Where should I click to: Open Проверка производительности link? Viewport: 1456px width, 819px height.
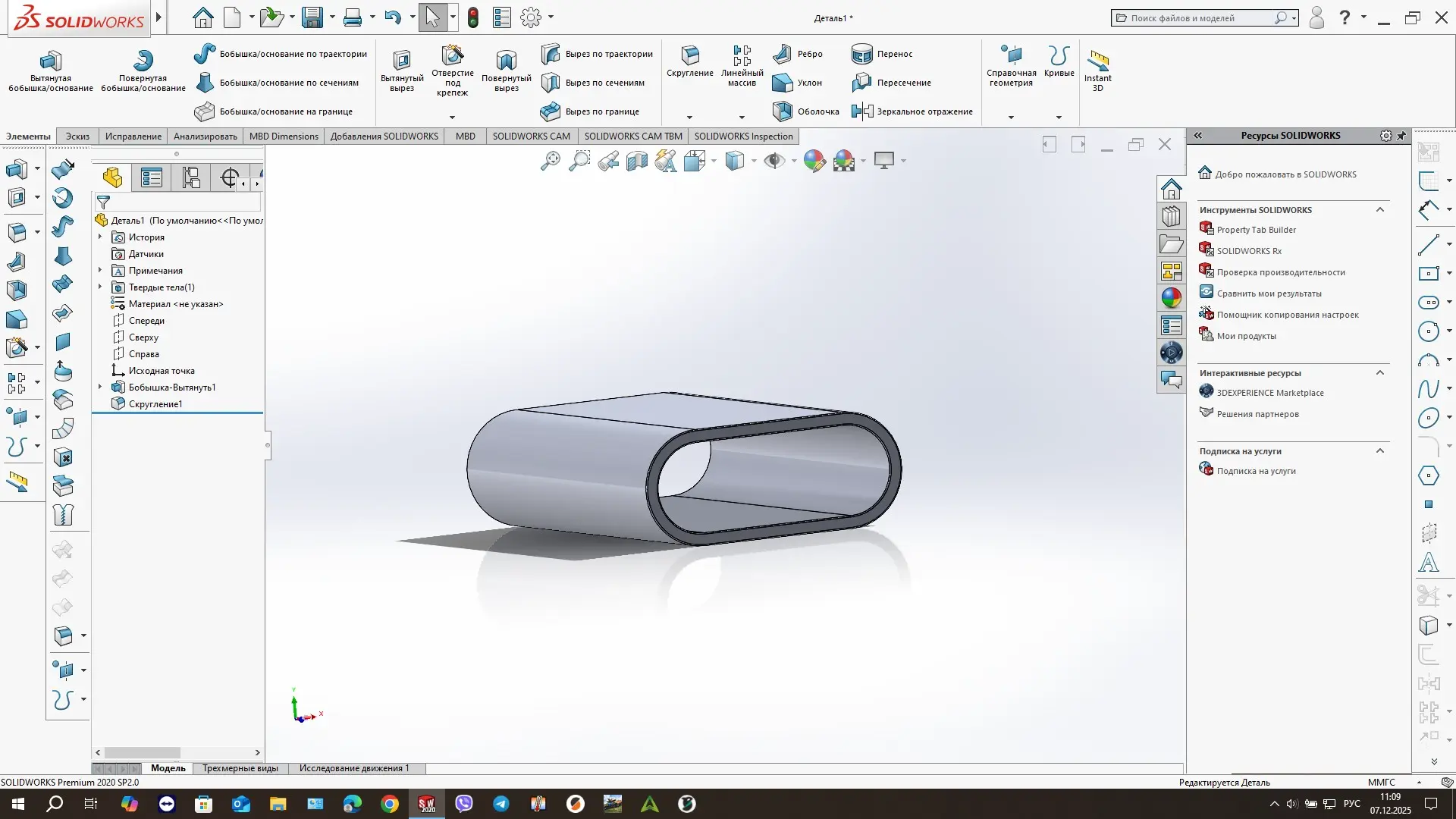pyautogui.click(x=1281, y=272)
